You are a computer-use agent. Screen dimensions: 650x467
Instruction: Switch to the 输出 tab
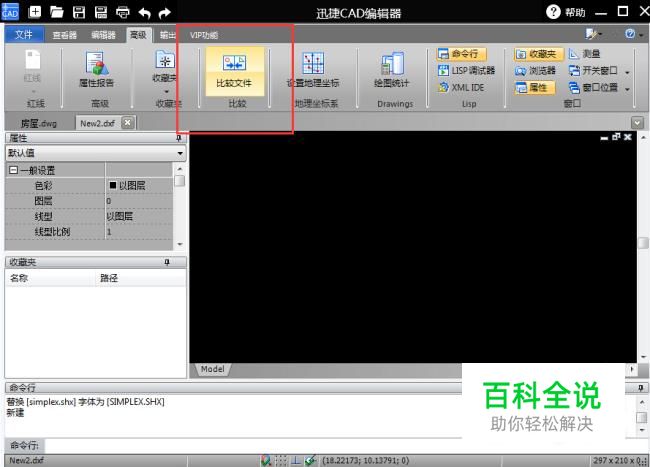point(168,35)
